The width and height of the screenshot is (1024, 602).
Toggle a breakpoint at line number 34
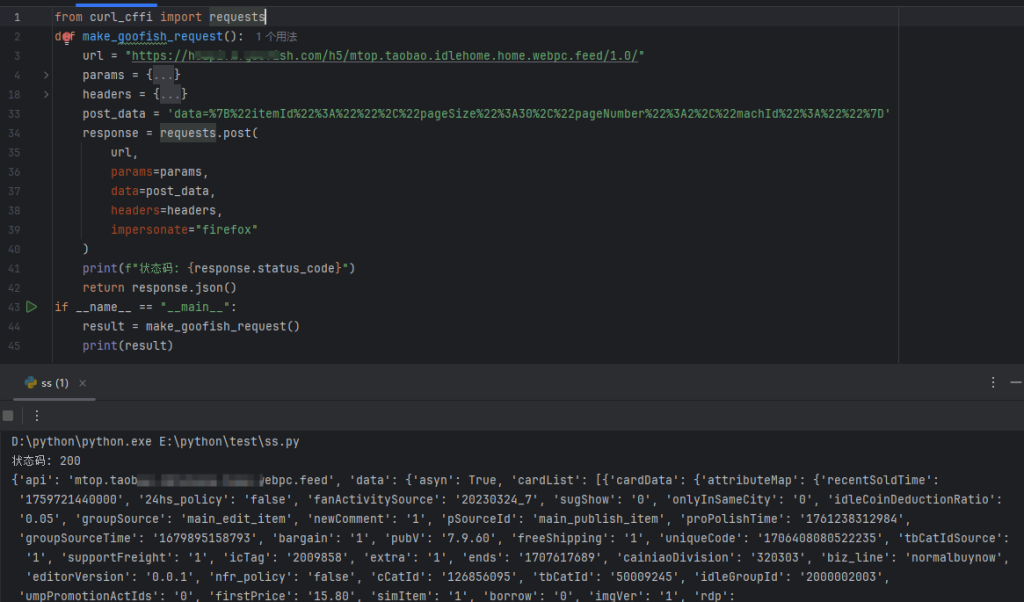16,133
